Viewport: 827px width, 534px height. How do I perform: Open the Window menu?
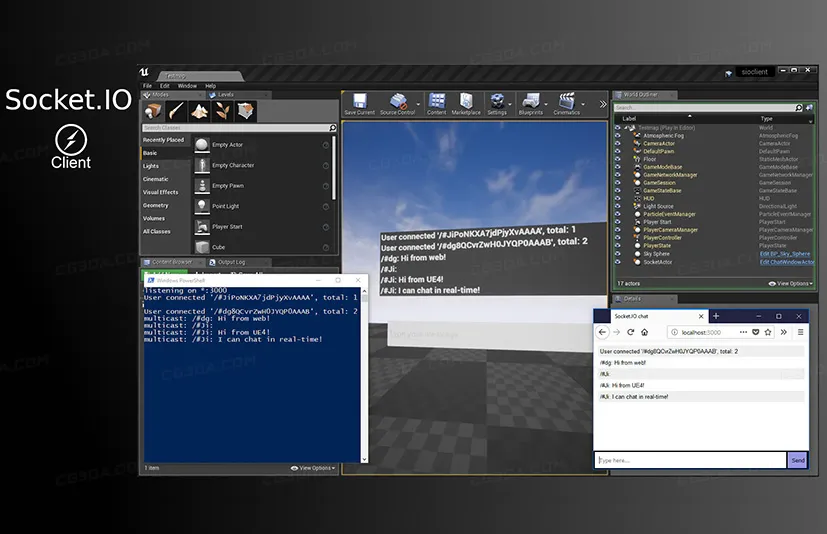[x=187, y=85]
